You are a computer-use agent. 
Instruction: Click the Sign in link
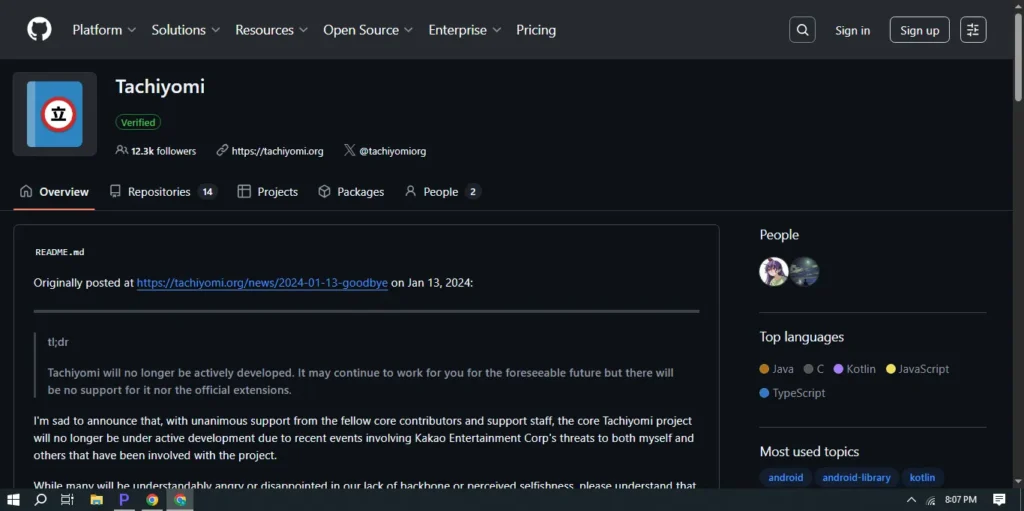(852, 30)
